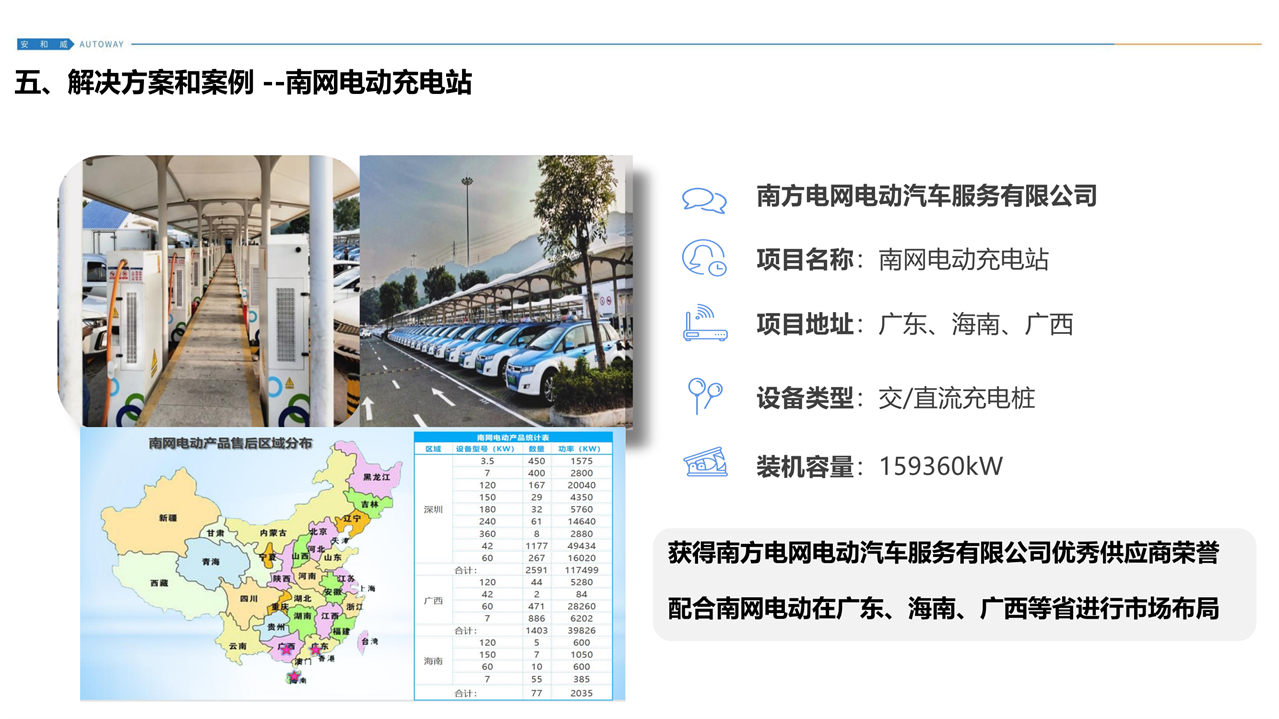The height and width of the screenshot is (719, 1279).
Task: Click the 16020 power cell
Action: tap(581, 558)
